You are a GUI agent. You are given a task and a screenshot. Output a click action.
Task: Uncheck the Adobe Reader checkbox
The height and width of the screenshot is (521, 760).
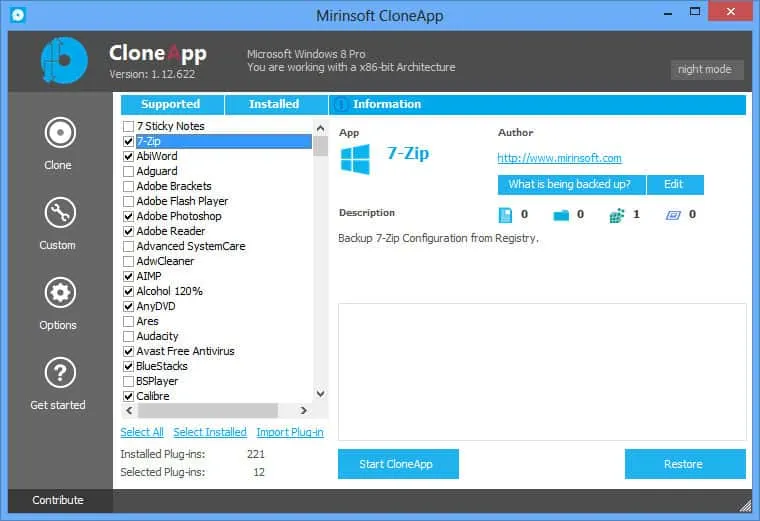coord(128,232)
